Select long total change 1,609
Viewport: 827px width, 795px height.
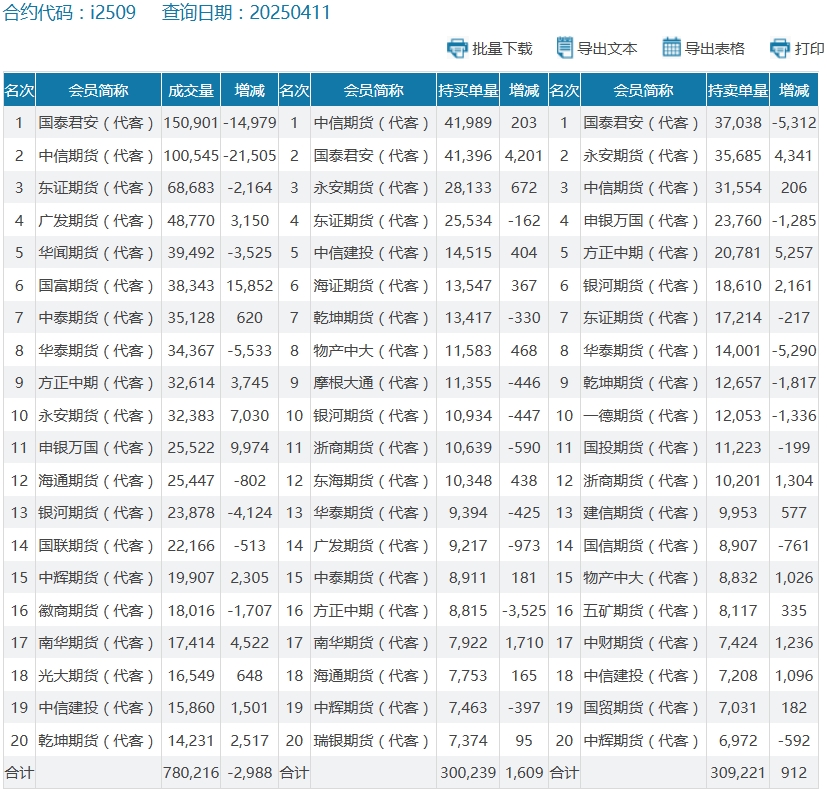(x=524, y=773)
